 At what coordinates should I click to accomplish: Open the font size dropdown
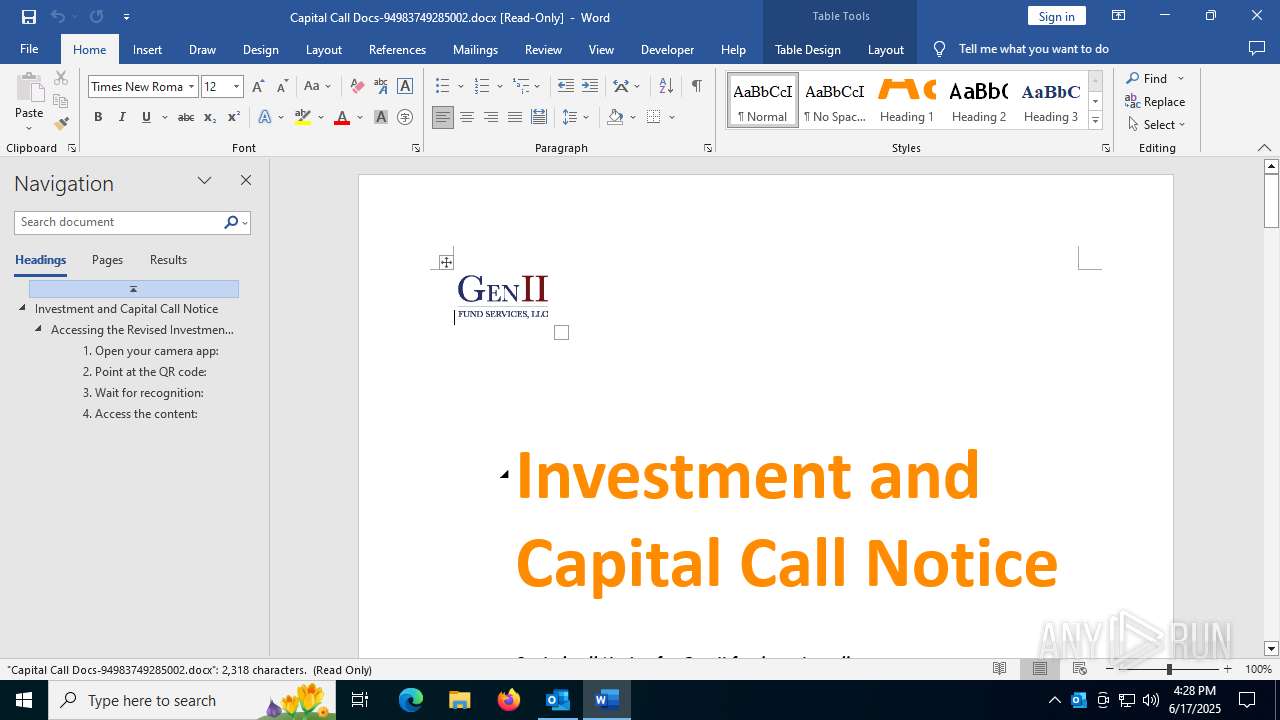pos(236,87)
